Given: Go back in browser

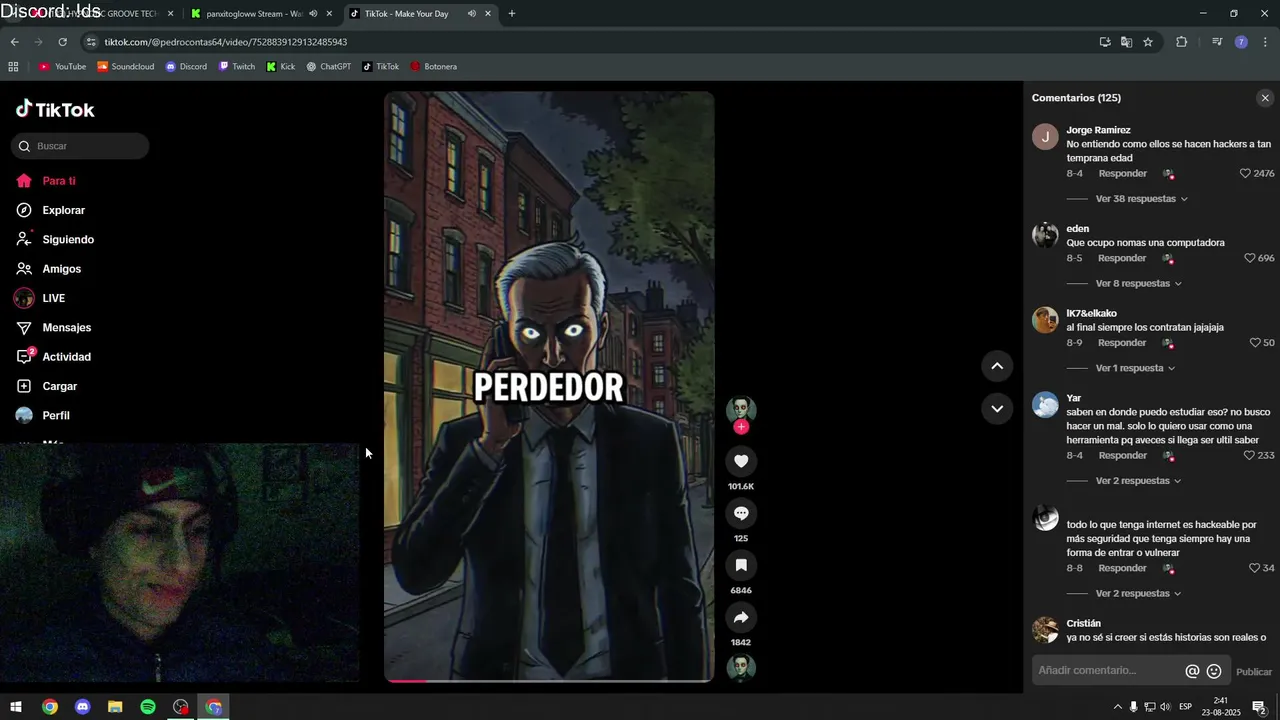Looking at the screenshot, I should (14, 42).
